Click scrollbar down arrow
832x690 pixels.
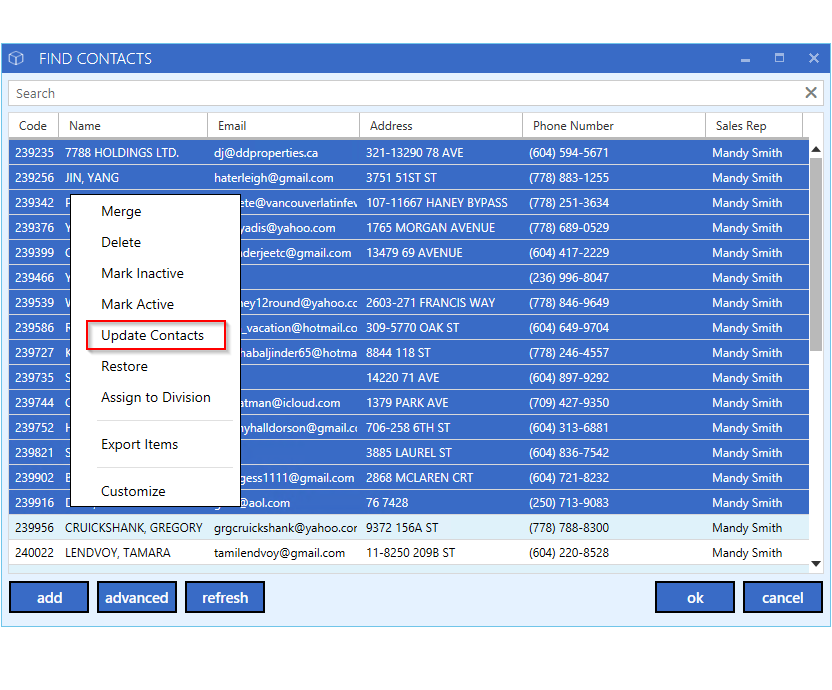tap(816, 564)
